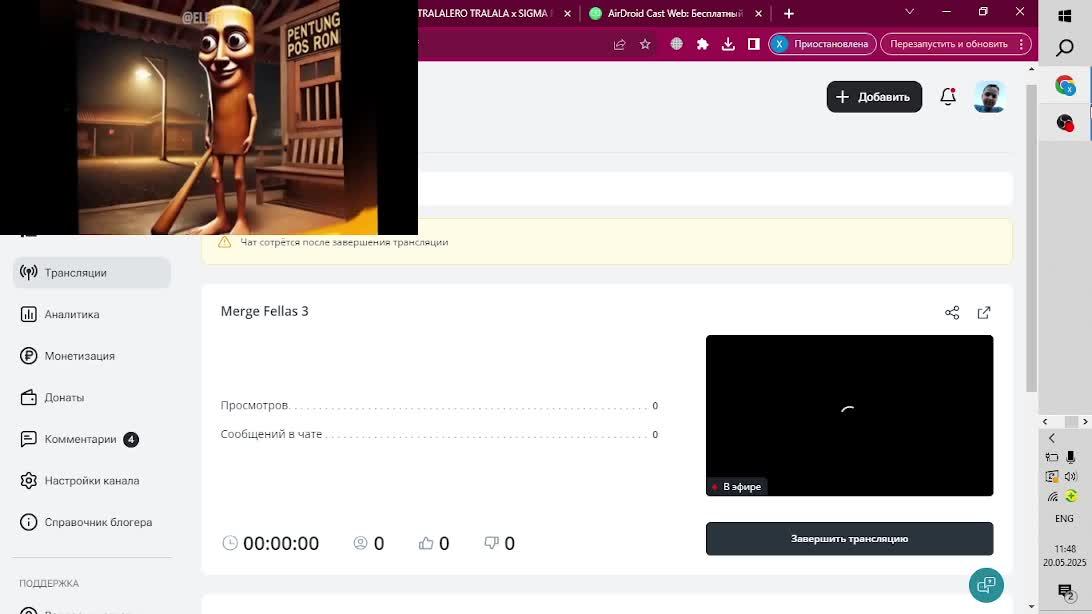Open the Windows notification center icon
The height and width of the screenshot is (614, 1092).
1066,592
